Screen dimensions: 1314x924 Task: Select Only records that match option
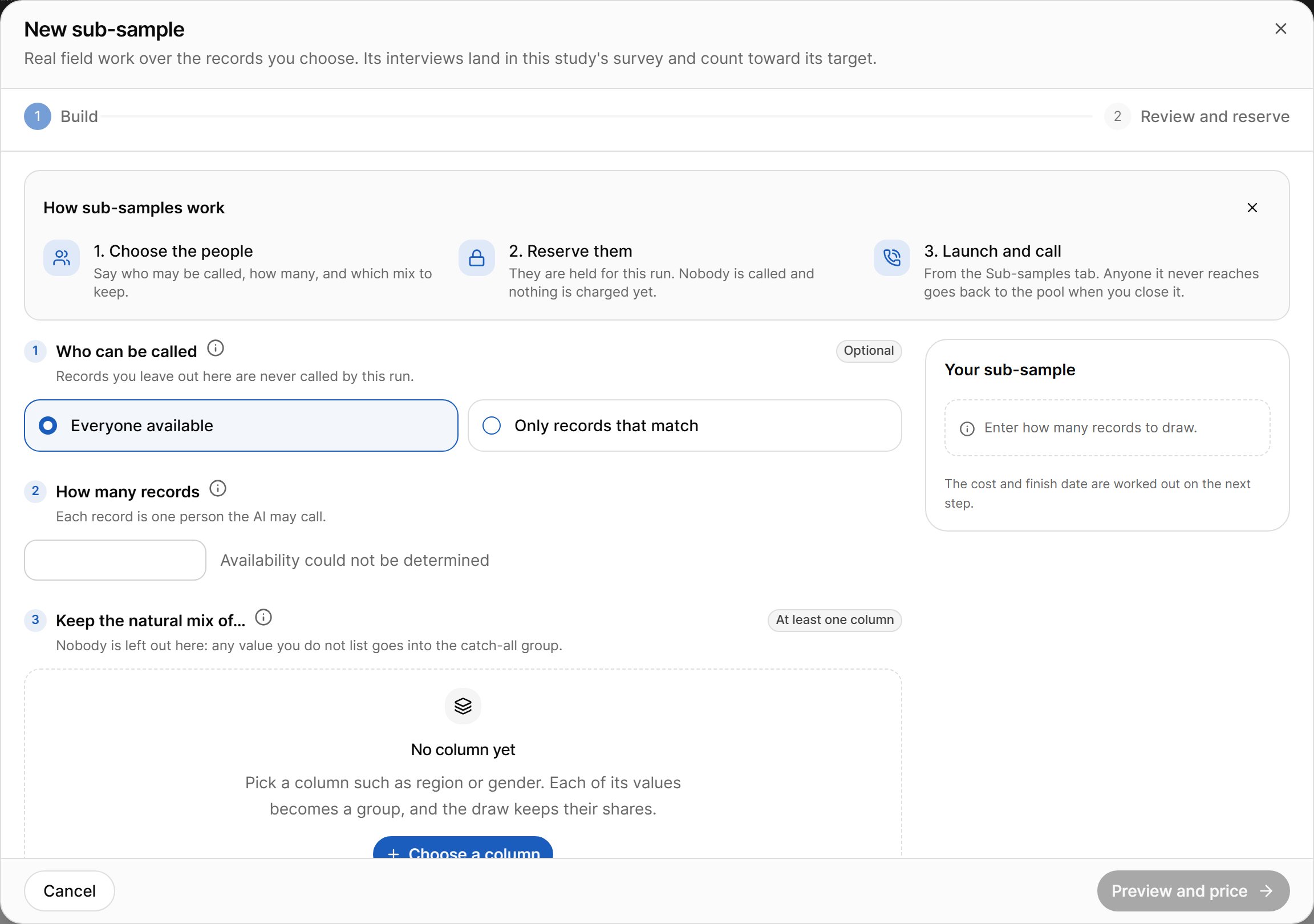click(x=684, y=425)
